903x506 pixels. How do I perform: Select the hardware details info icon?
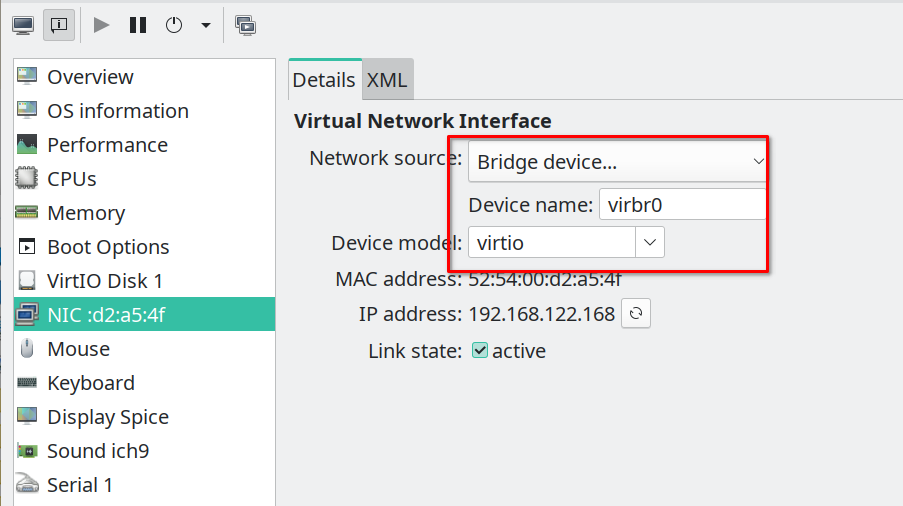pyautogui.click(x=58, y=25)
